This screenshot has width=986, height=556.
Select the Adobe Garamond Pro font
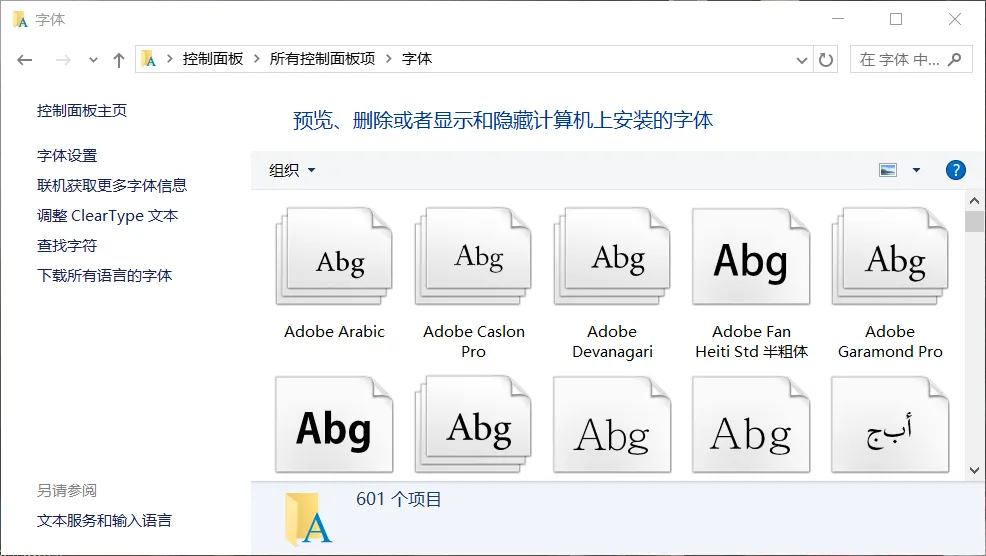click(x=890, y=258)
